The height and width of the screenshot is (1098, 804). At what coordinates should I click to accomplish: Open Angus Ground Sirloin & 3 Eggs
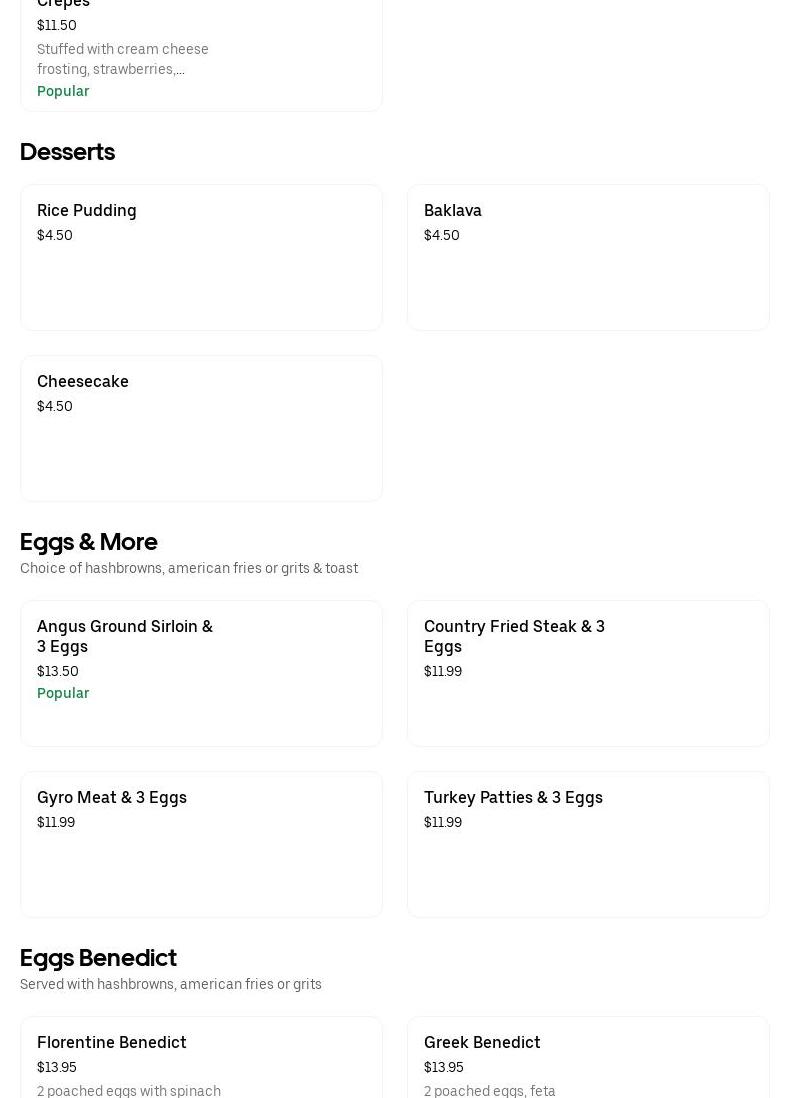pos(201,673)
